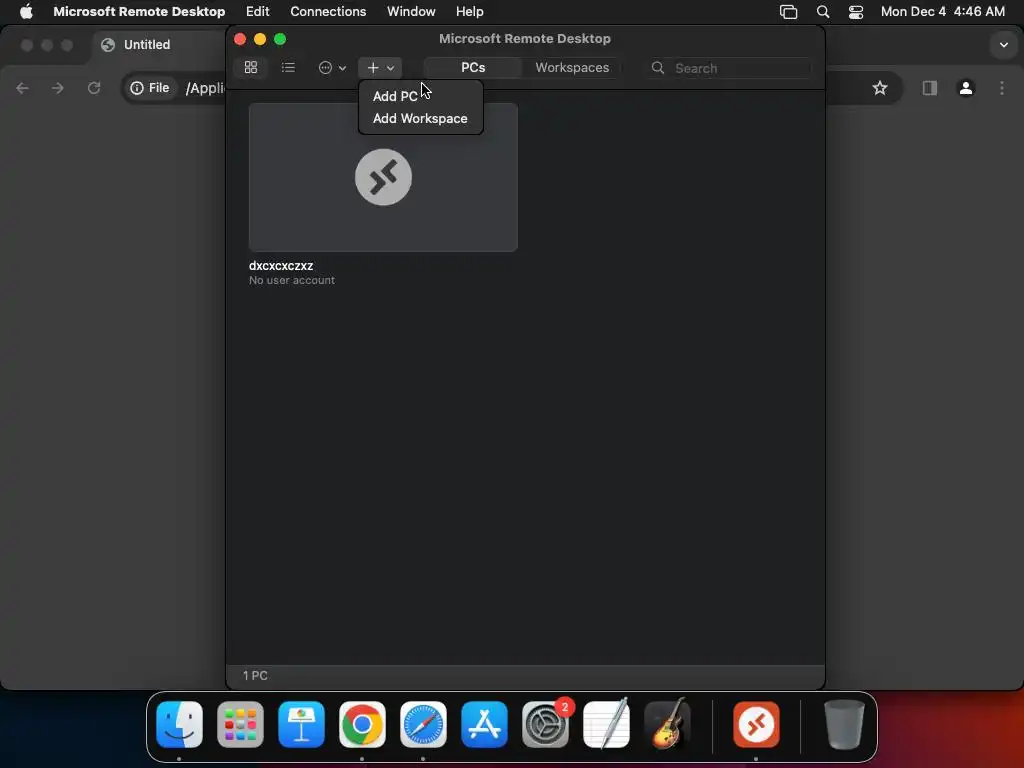The width and height of the screenshot is (1024, 768).
Task: Open Safari from the Dock
Action: [423, 724]
